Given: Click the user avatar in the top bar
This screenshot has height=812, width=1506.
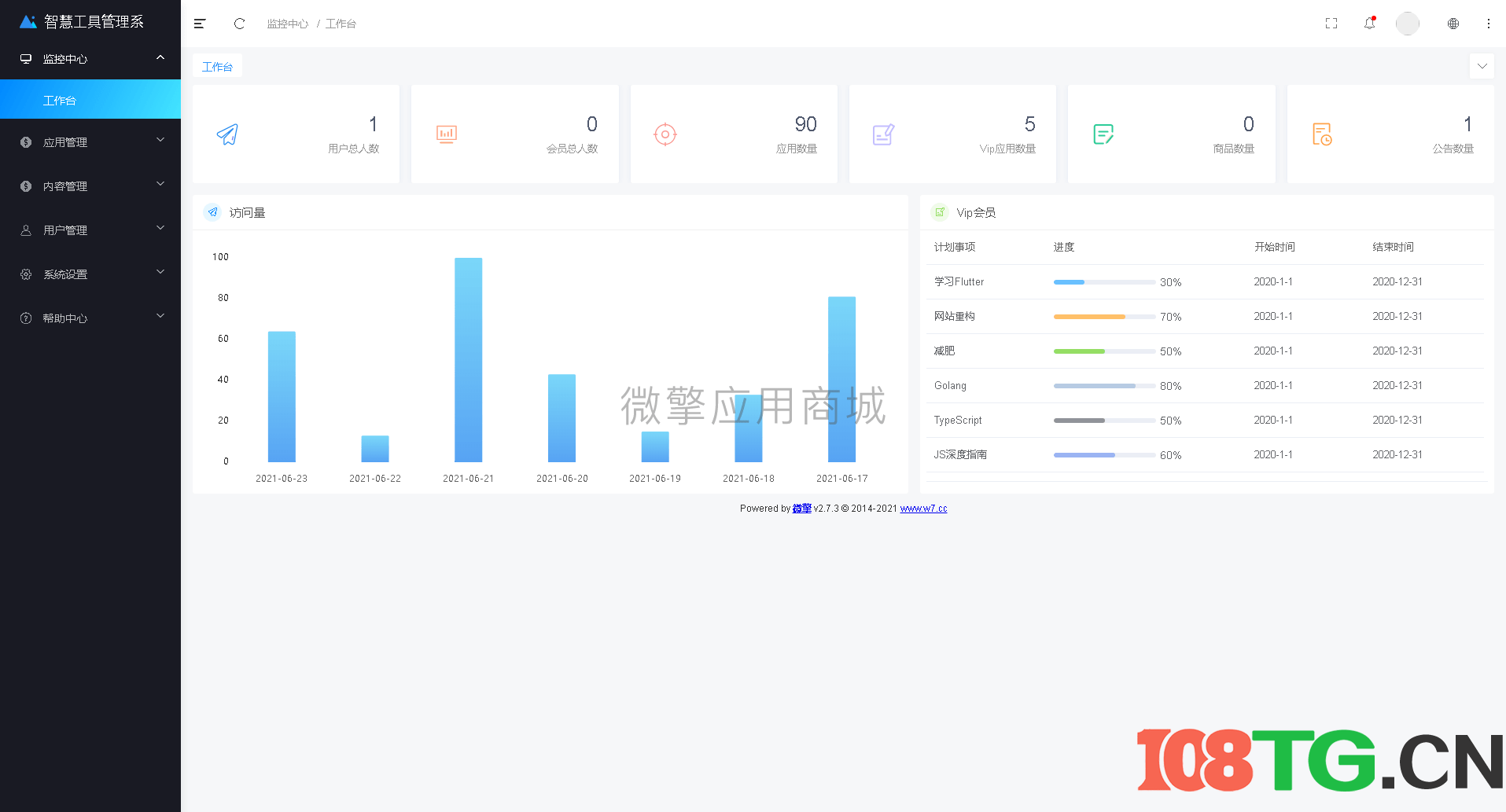Looking at the screenshot, I should coord(1407,24).
